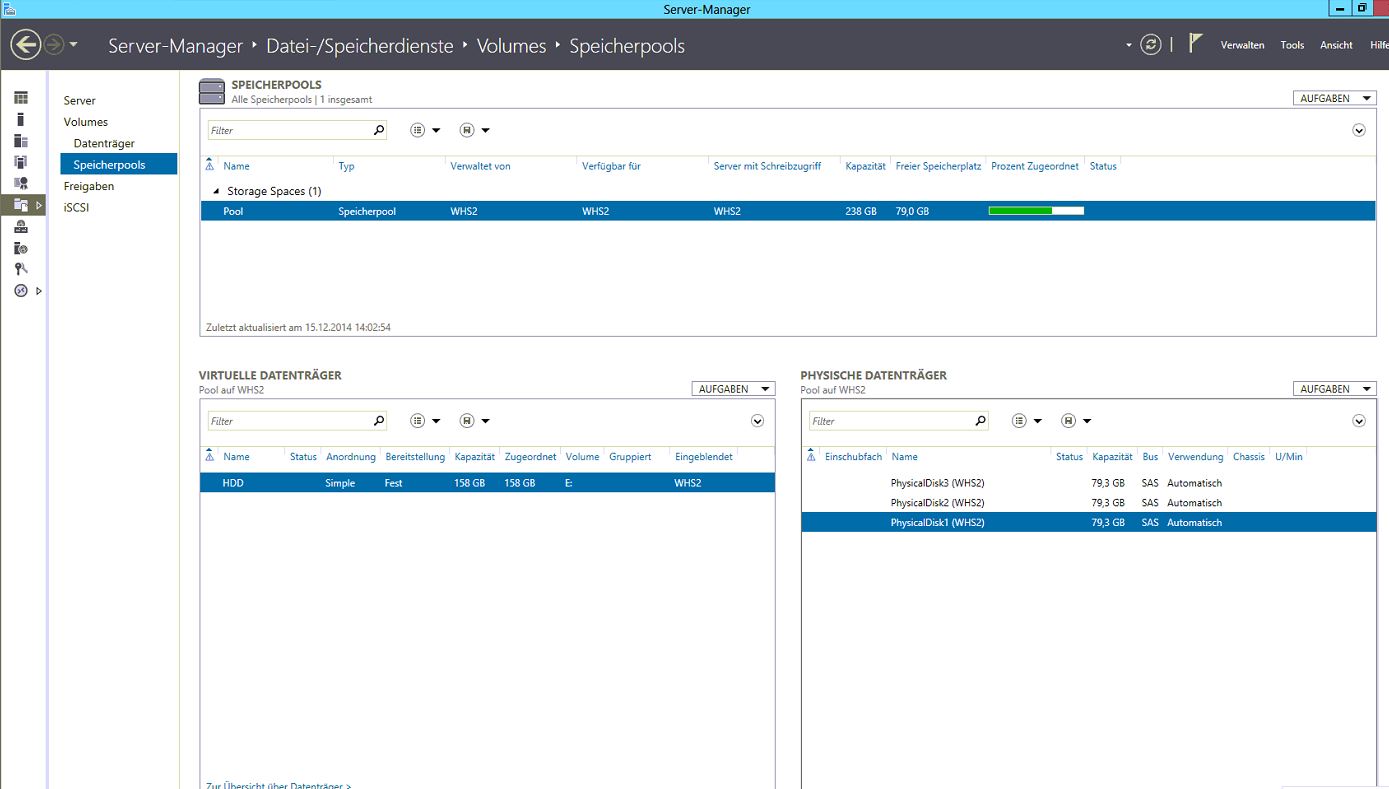Open AUFGABEN dropdown in Physische Datenträger panel
The height and width of the screenshot is (789, 1389).
(x=1334, y=389)
